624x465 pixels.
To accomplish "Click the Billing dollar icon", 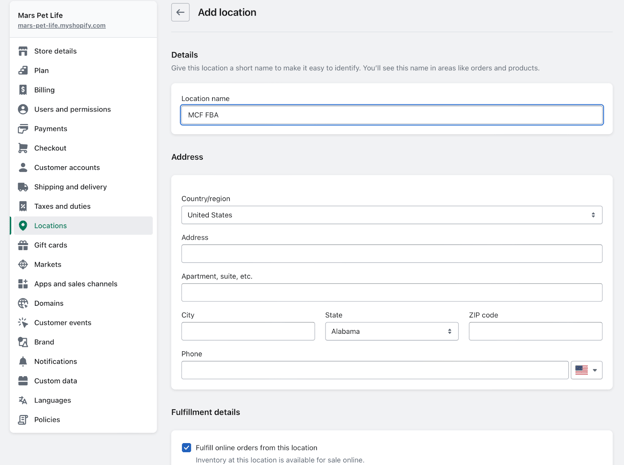I will [x=23, y=90].
